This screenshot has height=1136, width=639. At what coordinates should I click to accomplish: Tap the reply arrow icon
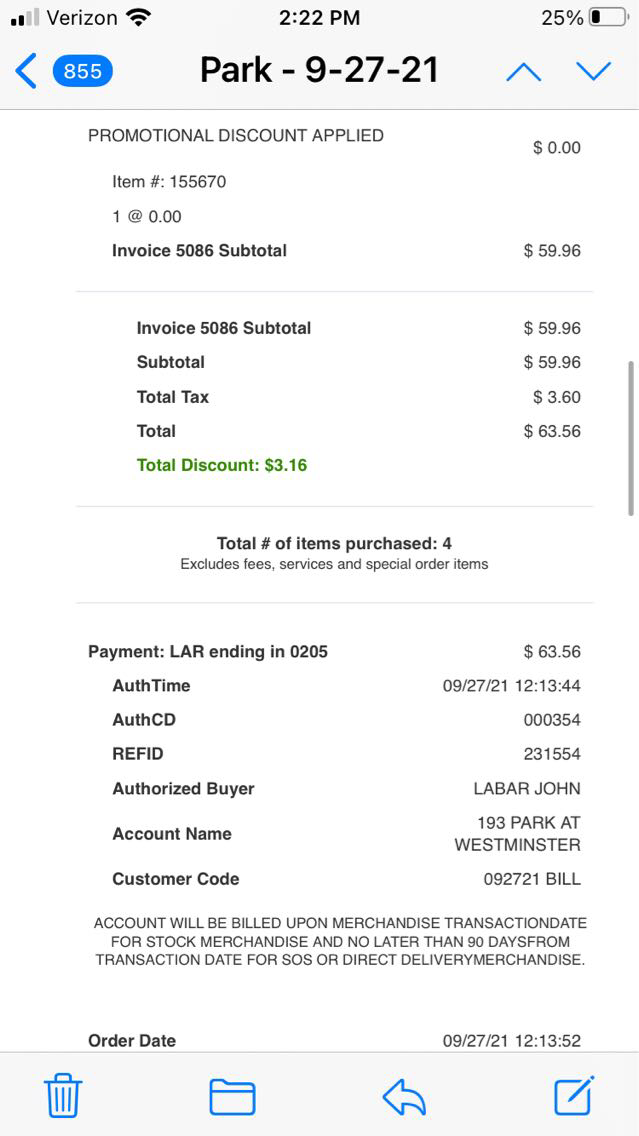[x=404, y=1097]
